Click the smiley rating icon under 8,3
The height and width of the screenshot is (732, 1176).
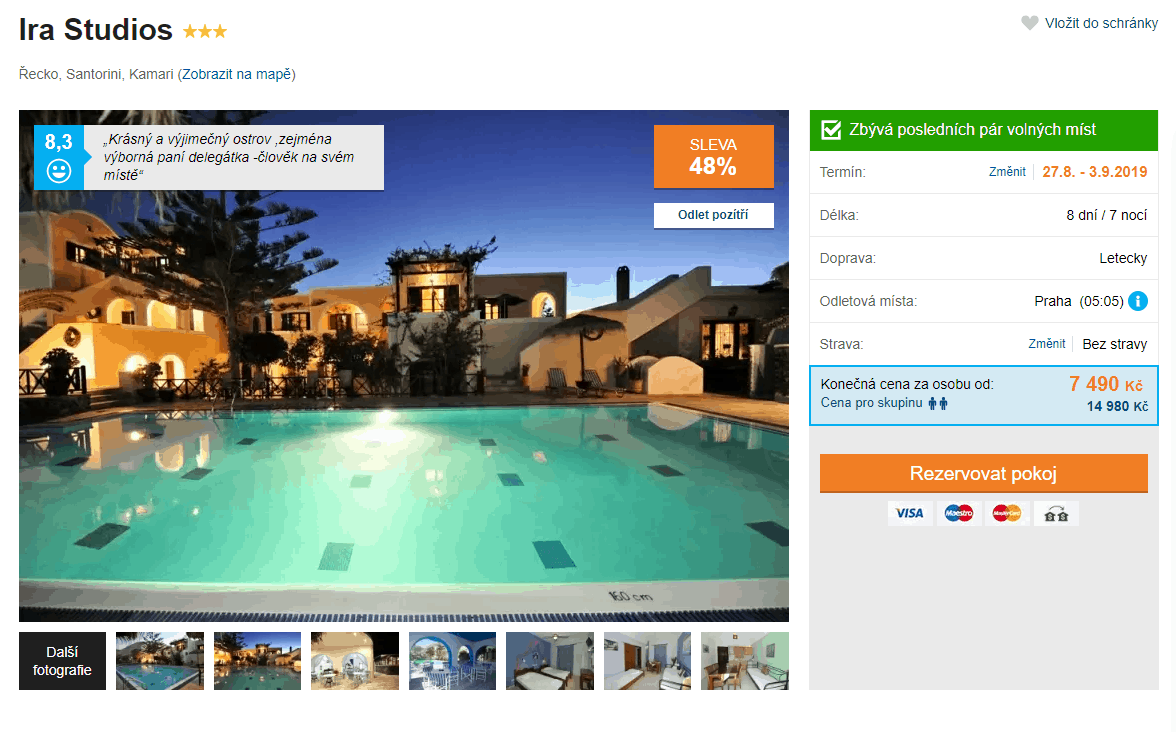click(59, 171)
